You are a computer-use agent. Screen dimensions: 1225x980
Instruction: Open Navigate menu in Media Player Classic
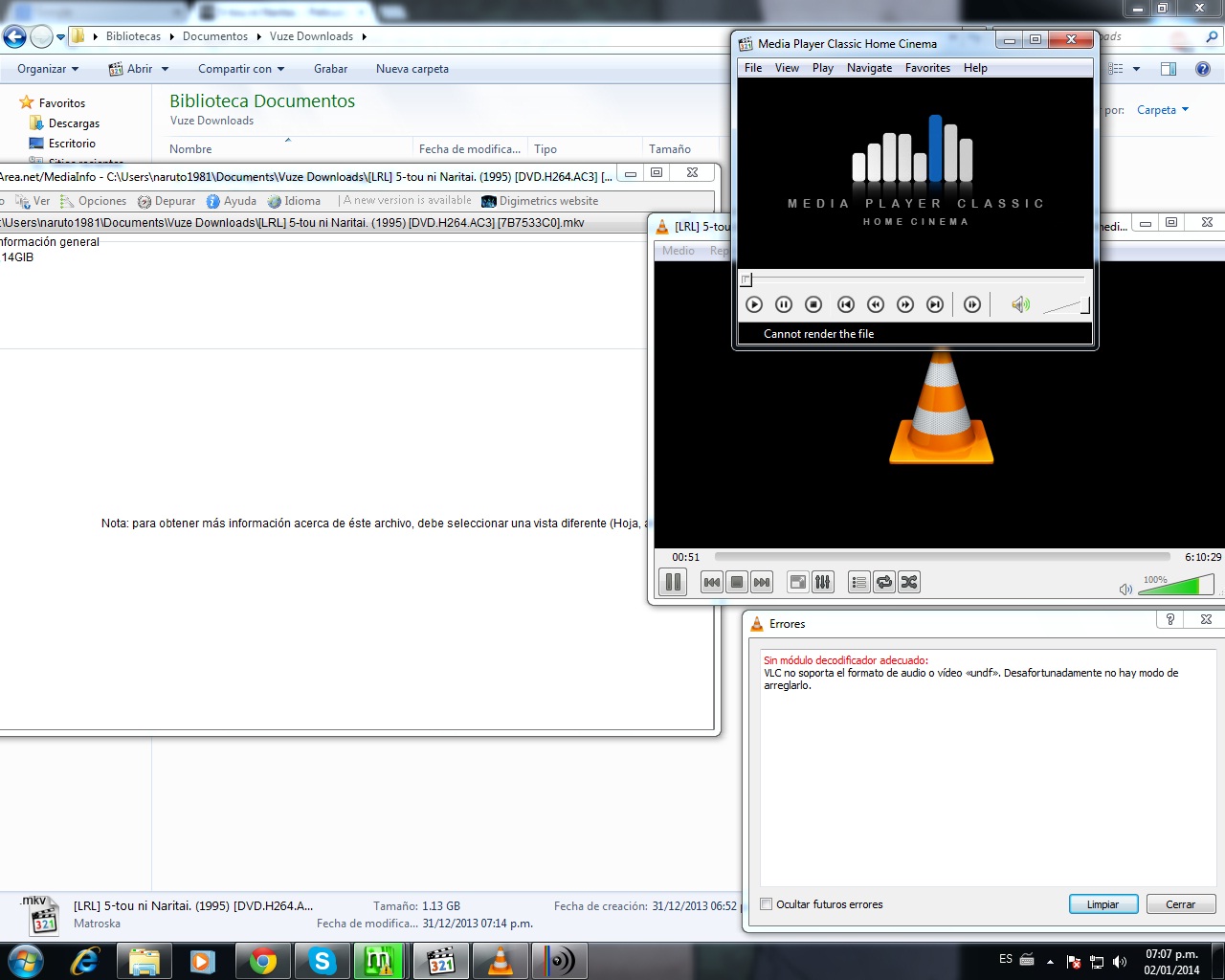coord(869,68)
